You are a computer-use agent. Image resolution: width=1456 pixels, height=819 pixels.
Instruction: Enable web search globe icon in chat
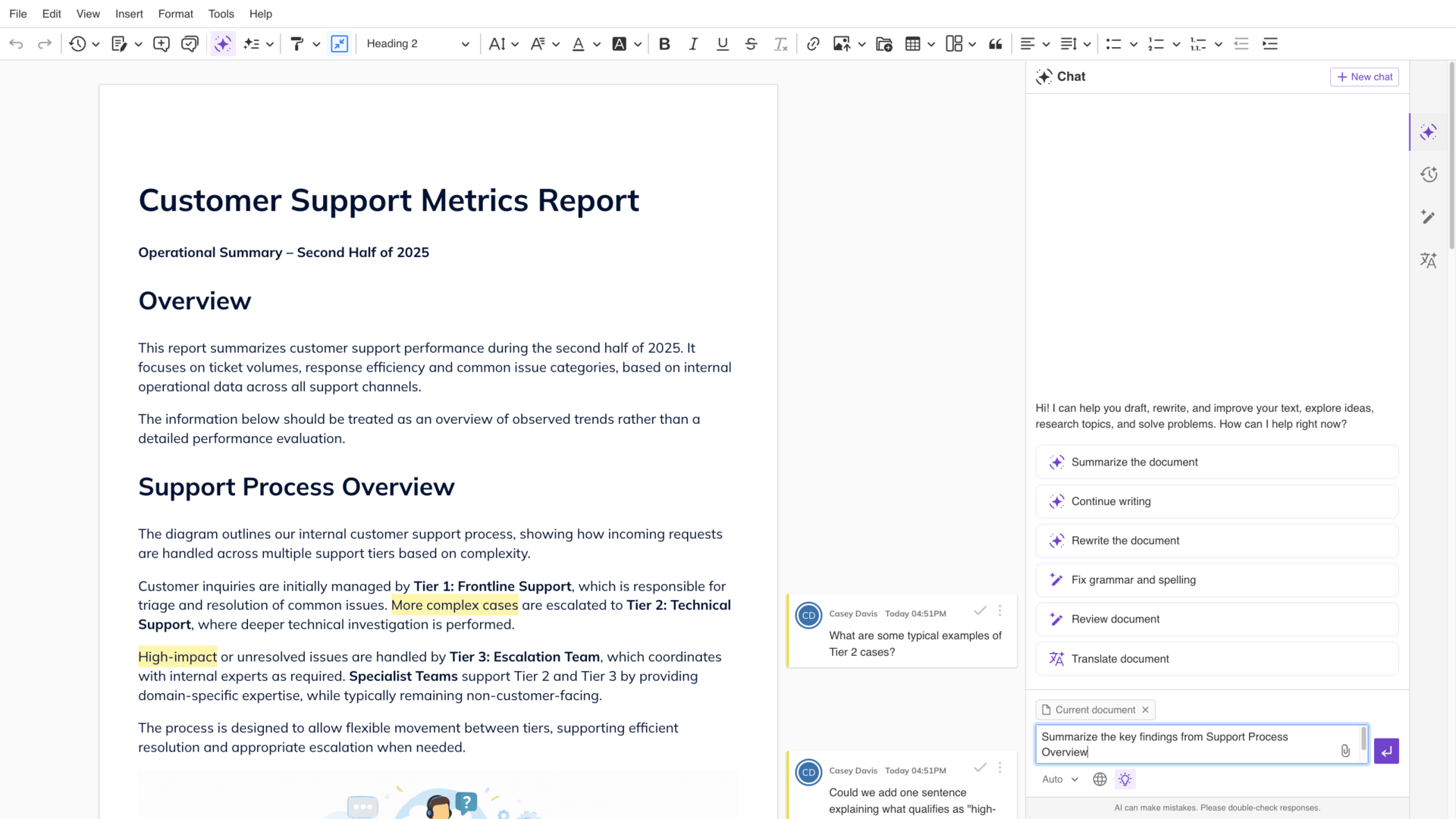[x=1100, y=779]
